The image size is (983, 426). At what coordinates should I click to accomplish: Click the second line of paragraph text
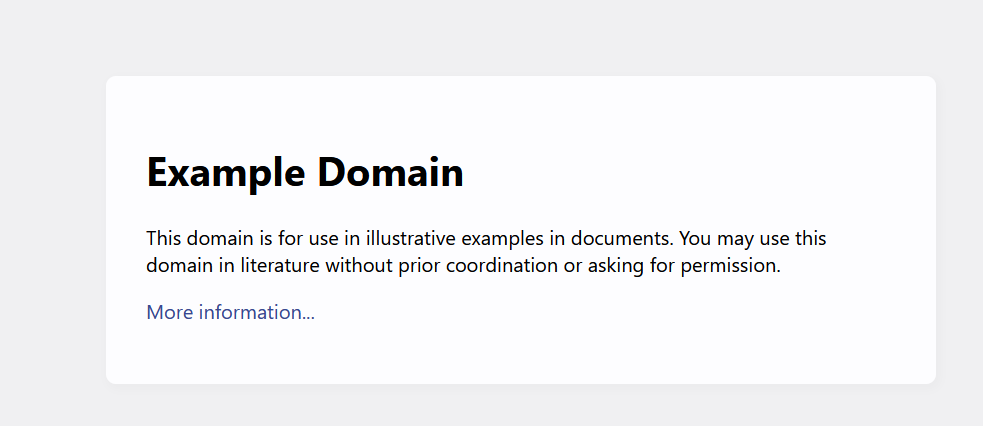point(462,266)
